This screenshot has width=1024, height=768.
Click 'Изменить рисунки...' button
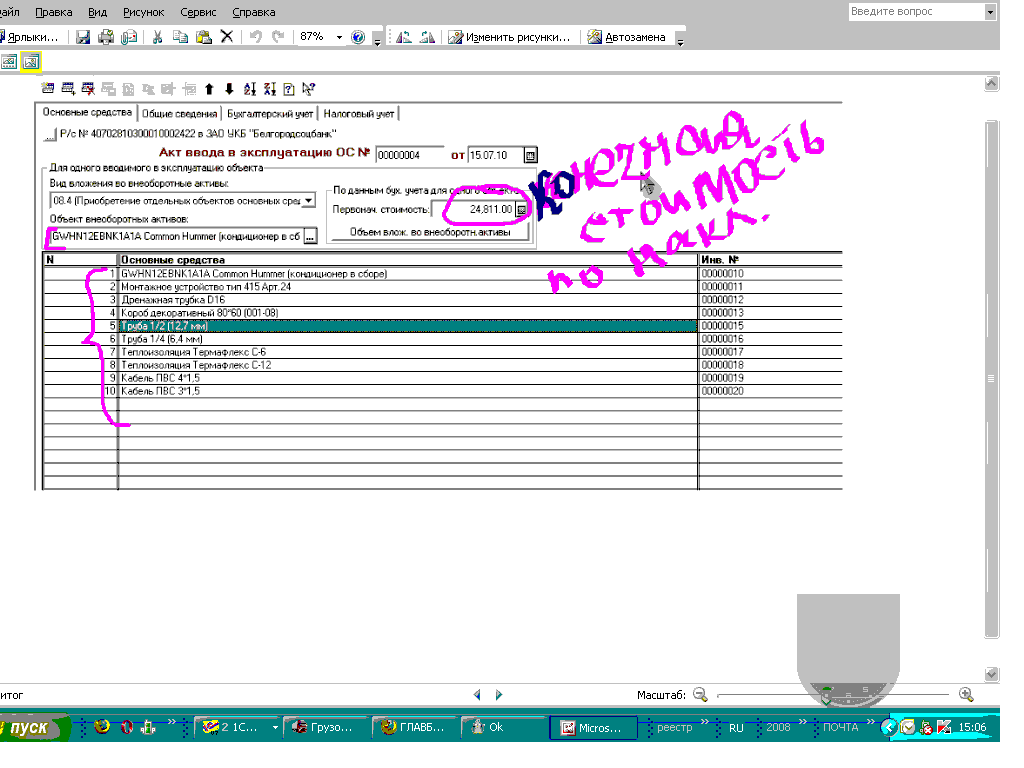509,37
